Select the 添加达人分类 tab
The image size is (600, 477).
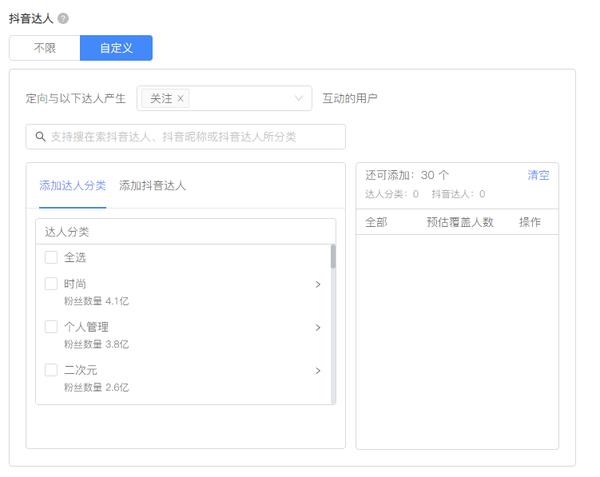(x=72, y=185)
